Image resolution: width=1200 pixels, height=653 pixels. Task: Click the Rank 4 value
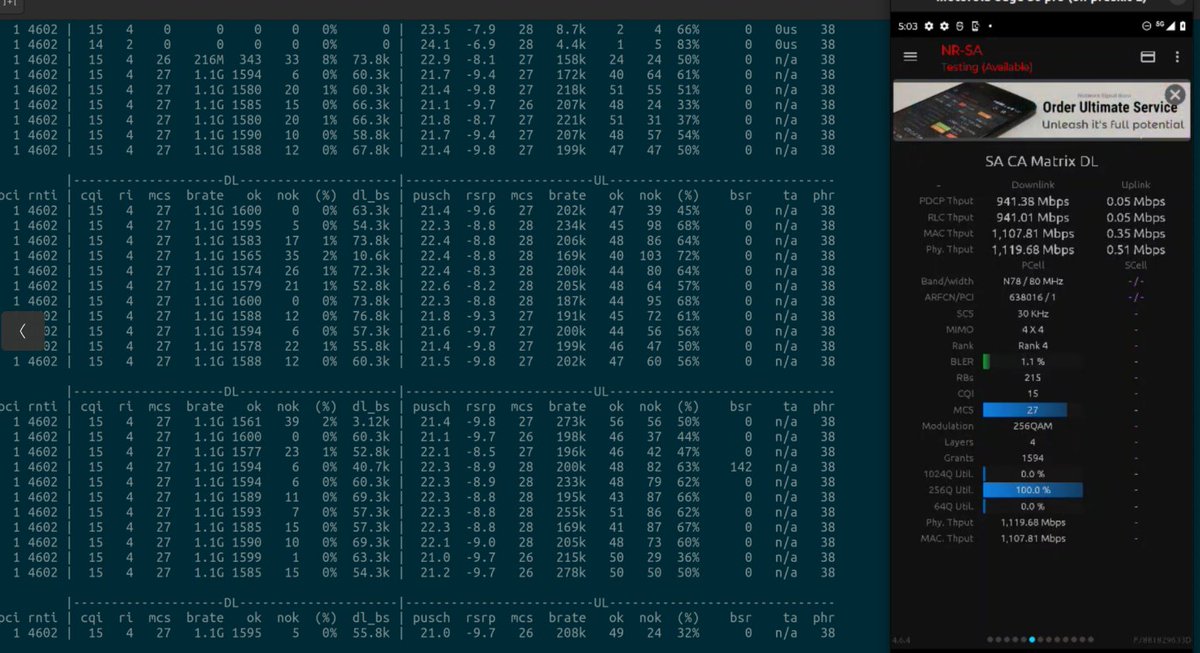(x=1033, y=345)
